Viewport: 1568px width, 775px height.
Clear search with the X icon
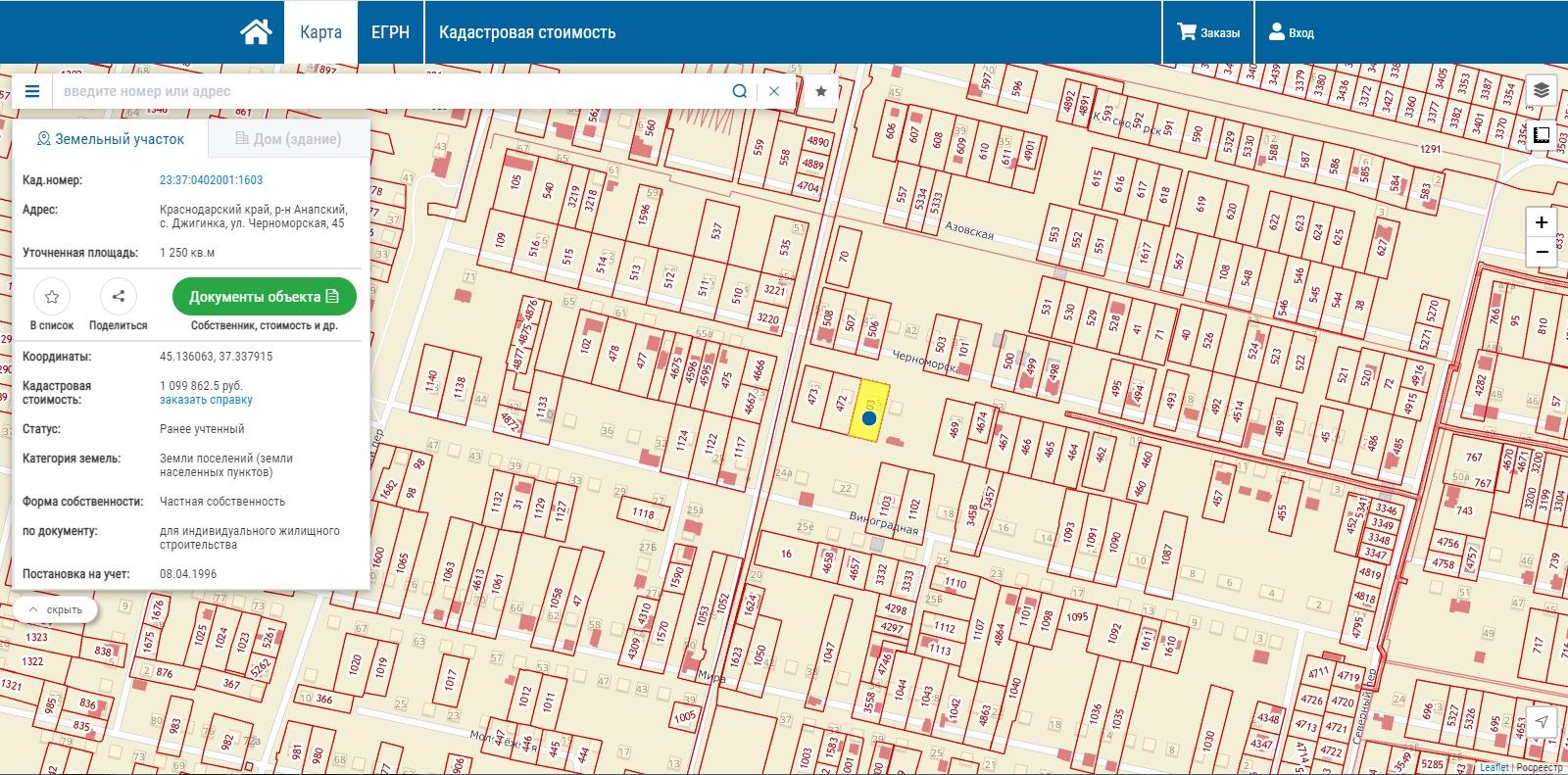click(774, 91)
